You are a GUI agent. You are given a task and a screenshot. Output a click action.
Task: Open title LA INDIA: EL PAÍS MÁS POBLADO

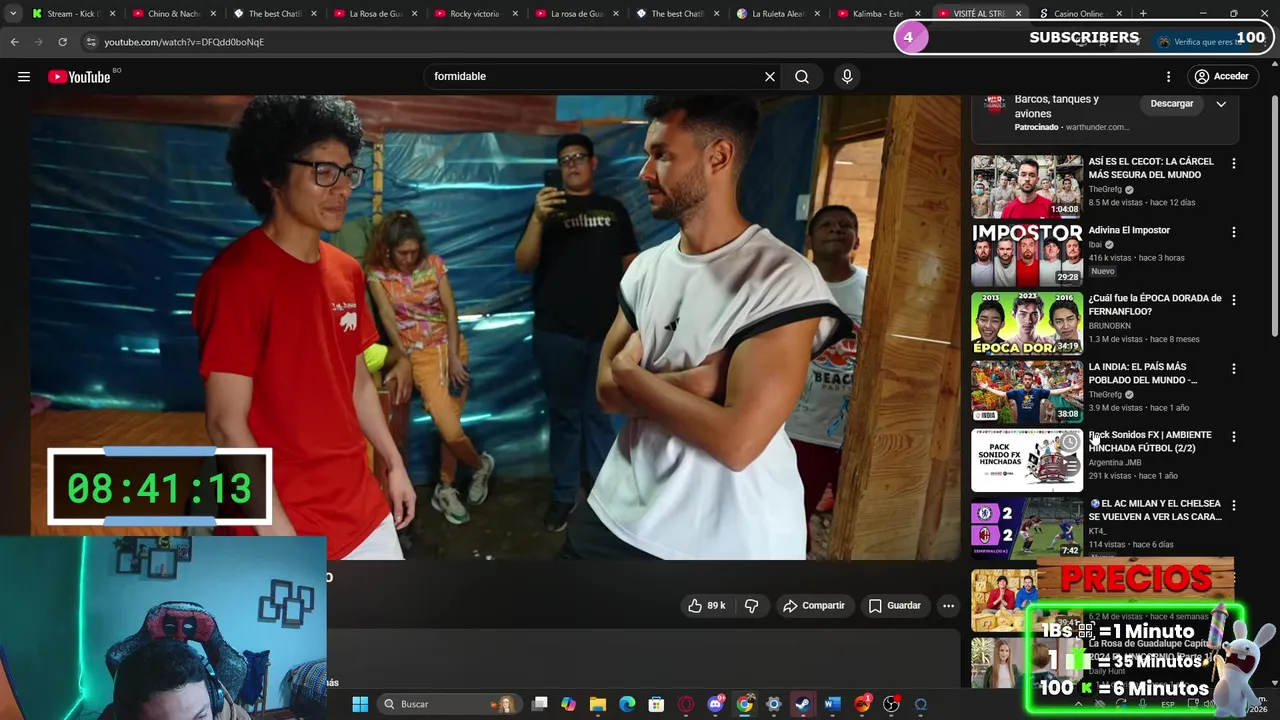pos(1142,373)
